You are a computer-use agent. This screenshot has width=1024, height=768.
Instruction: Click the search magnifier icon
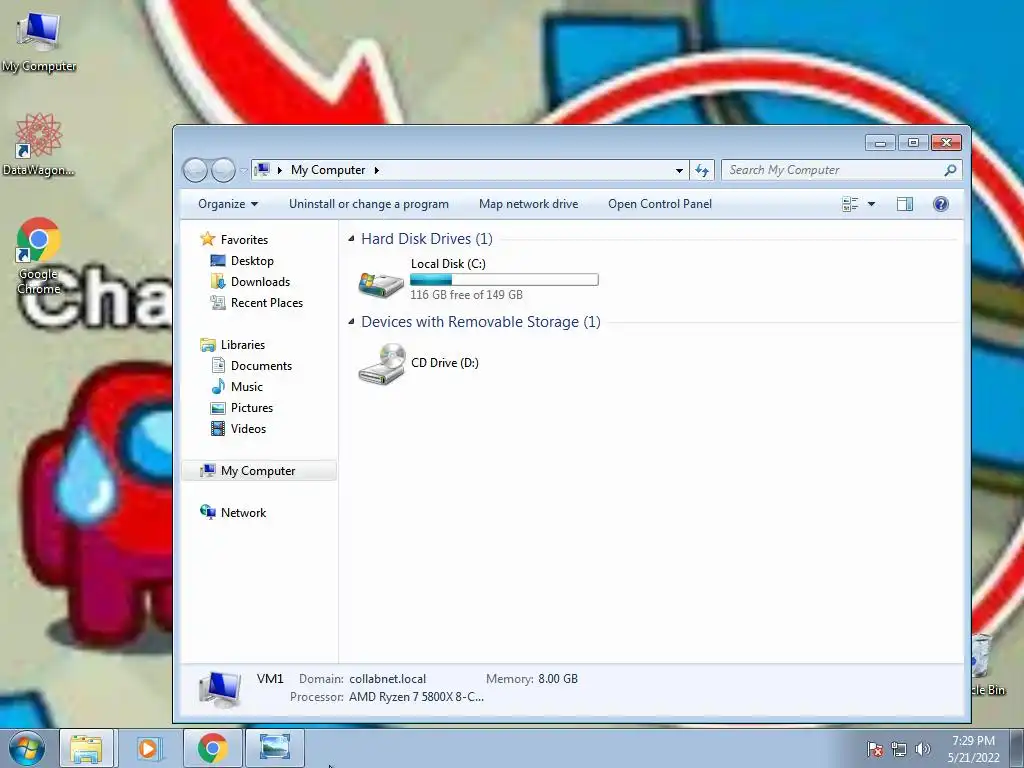(950, 170)
